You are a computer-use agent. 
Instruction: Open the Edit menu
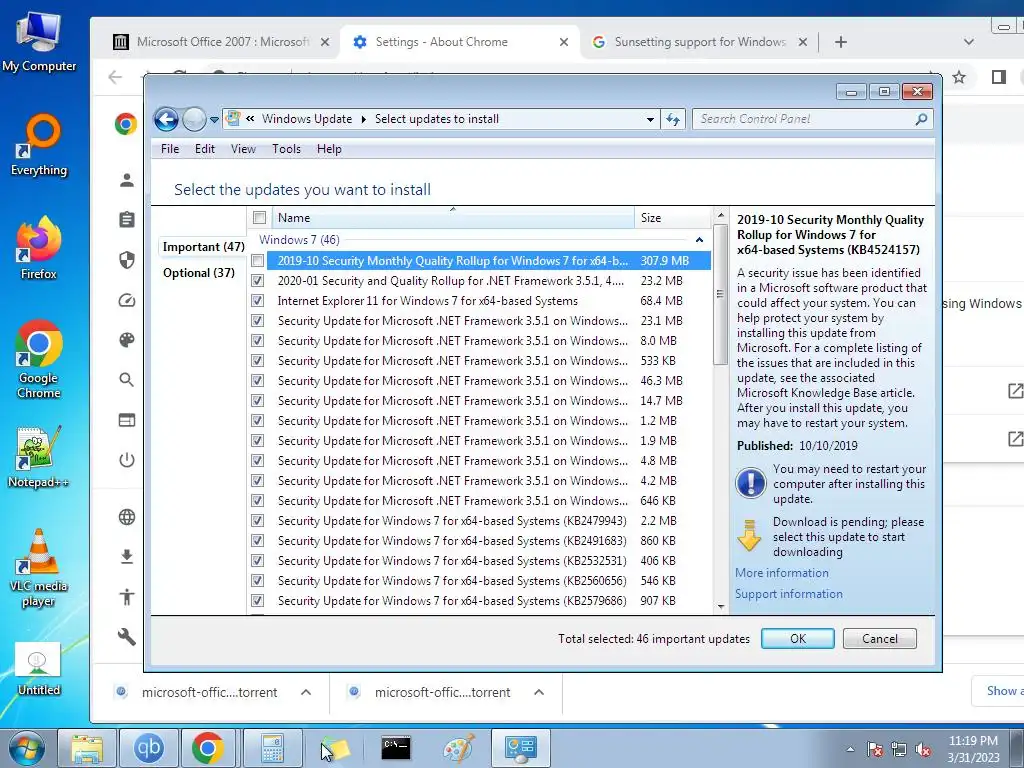click(204, 149)
